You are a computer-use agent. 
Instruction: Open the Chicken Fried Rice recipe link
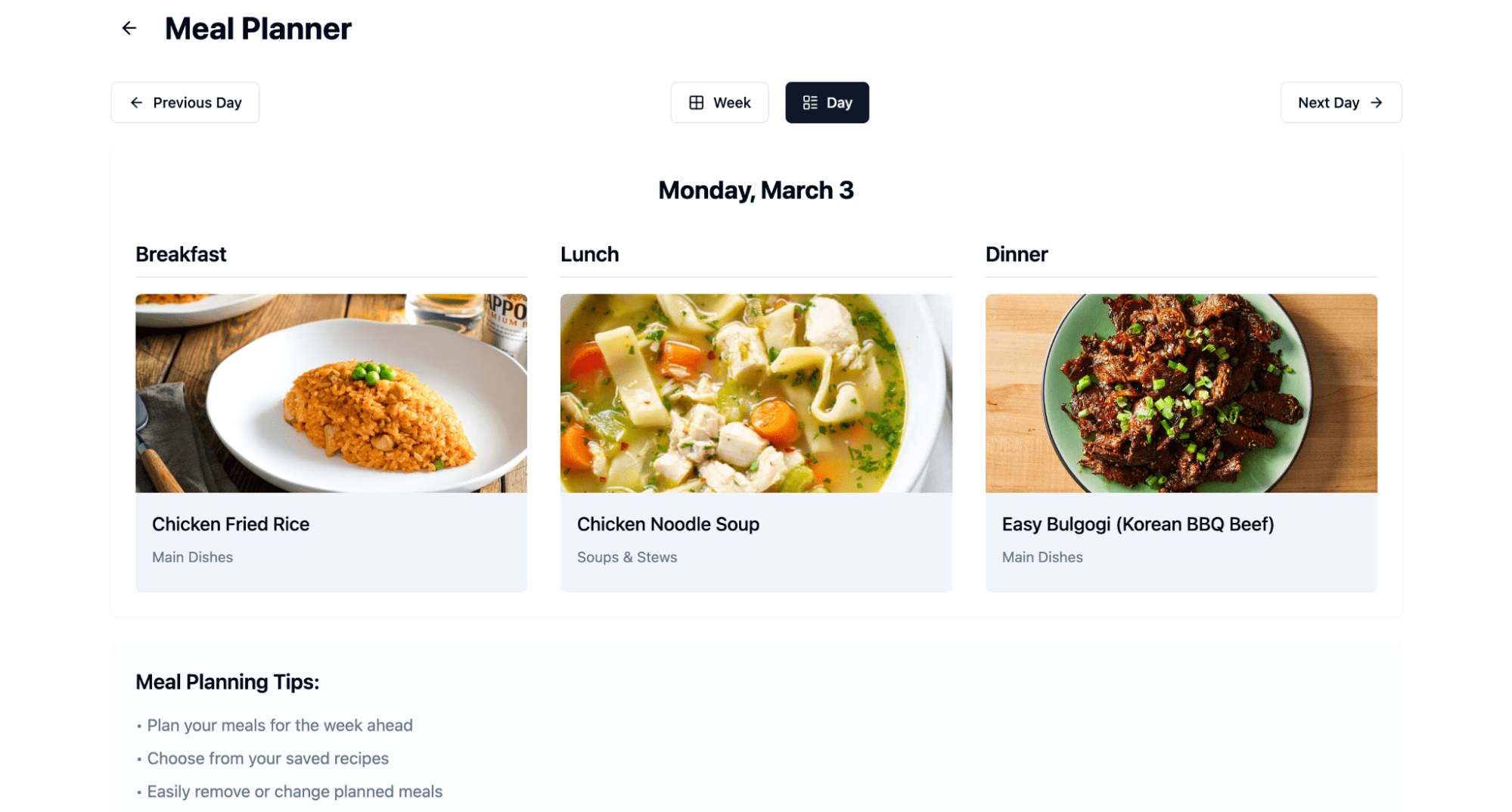pos(231,524)
